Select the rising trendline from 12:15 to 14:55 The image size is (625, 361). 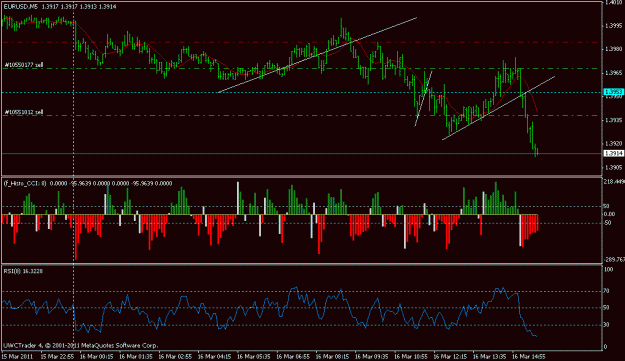pos(498,108)
